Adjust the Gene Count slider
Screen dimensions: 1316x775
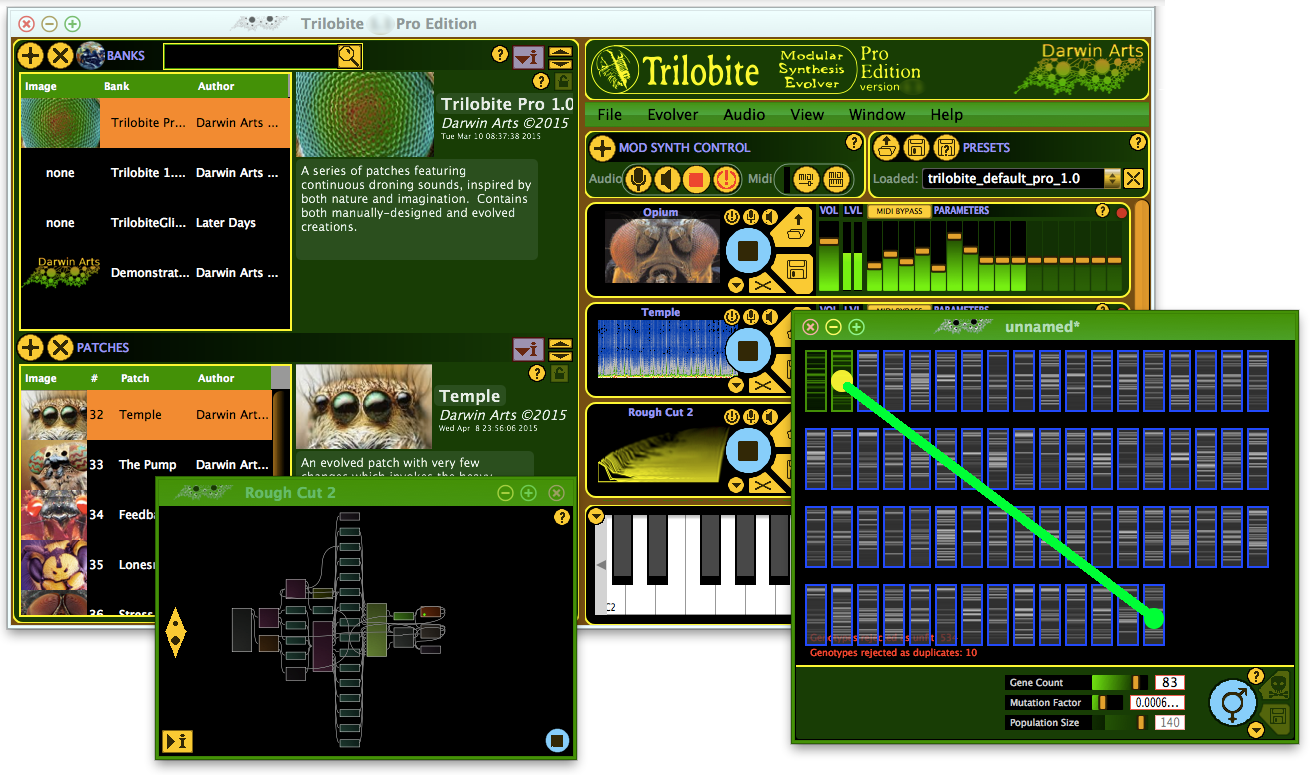pos(1135,683)
